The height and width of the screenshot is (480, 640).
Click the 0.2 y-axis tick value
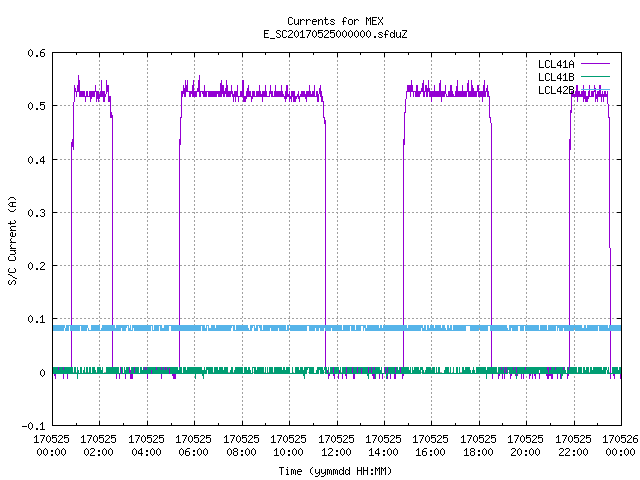(36, 266)
